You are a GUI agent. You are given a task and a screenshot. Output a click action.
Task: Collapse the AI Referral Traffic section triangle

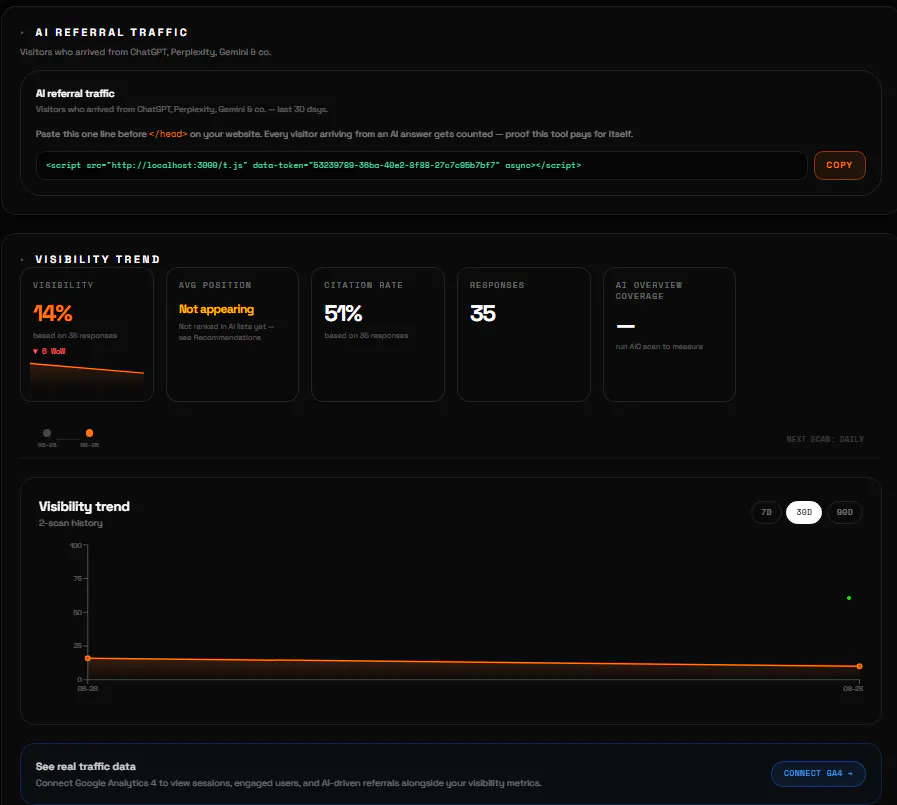pyautogui.click(x=22, y=33)
